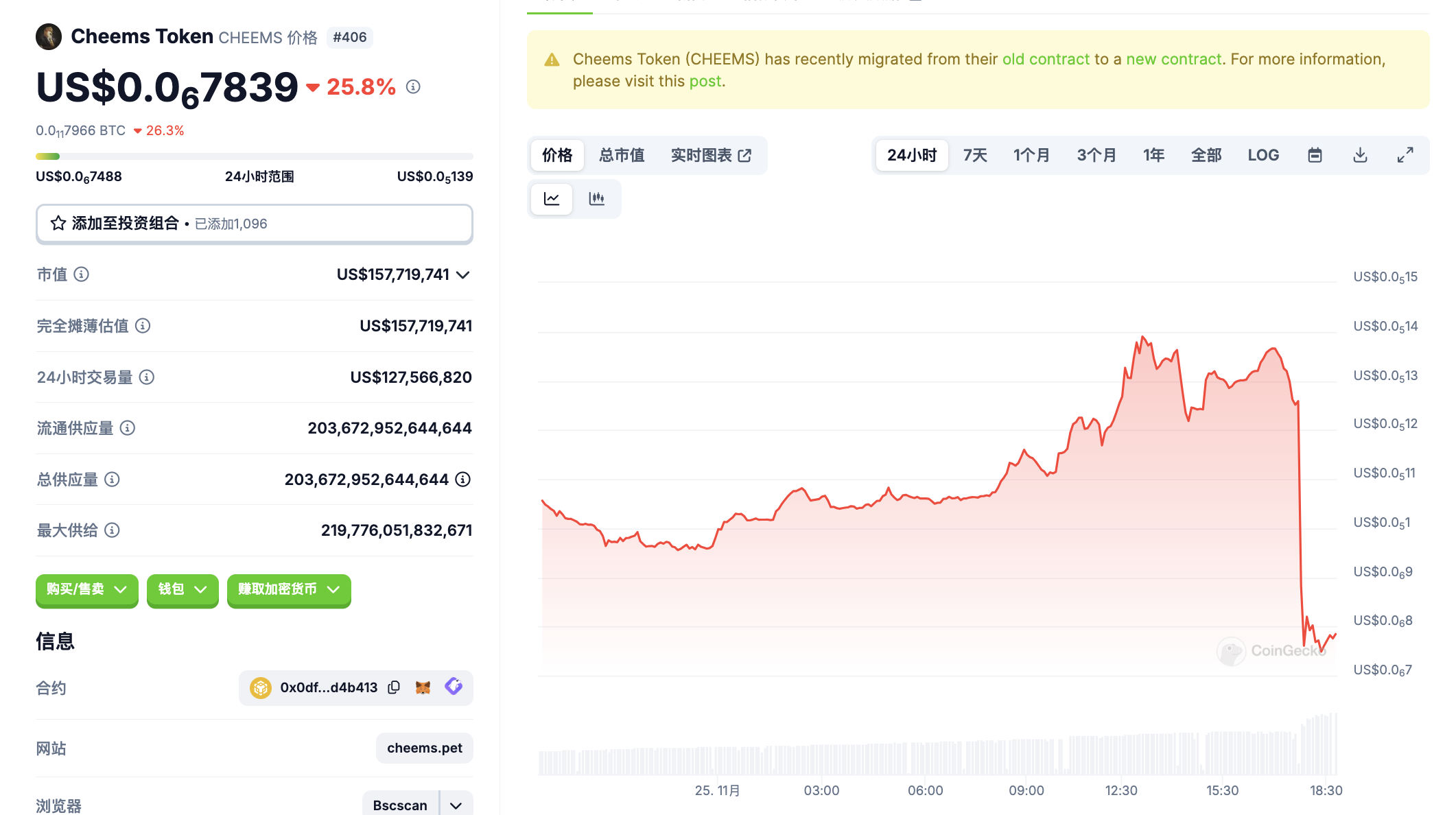Open the calendar date picker icon
1456x815 pixels.
click(1315, 155)
